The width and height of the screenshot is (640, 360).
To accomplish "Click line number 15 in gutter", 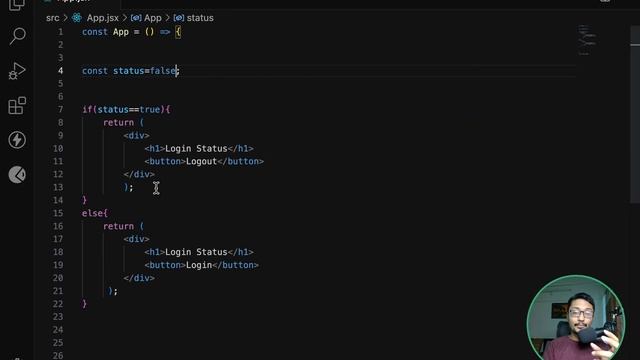I will coord(58,213).
